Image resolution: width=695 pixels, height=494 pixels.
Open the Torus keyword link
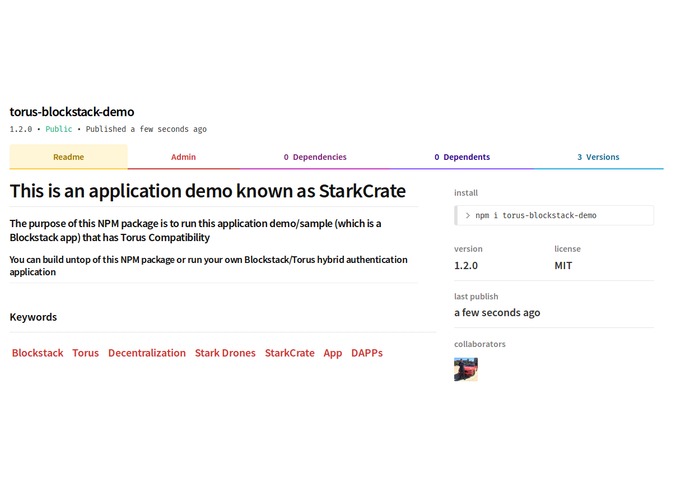86,353
